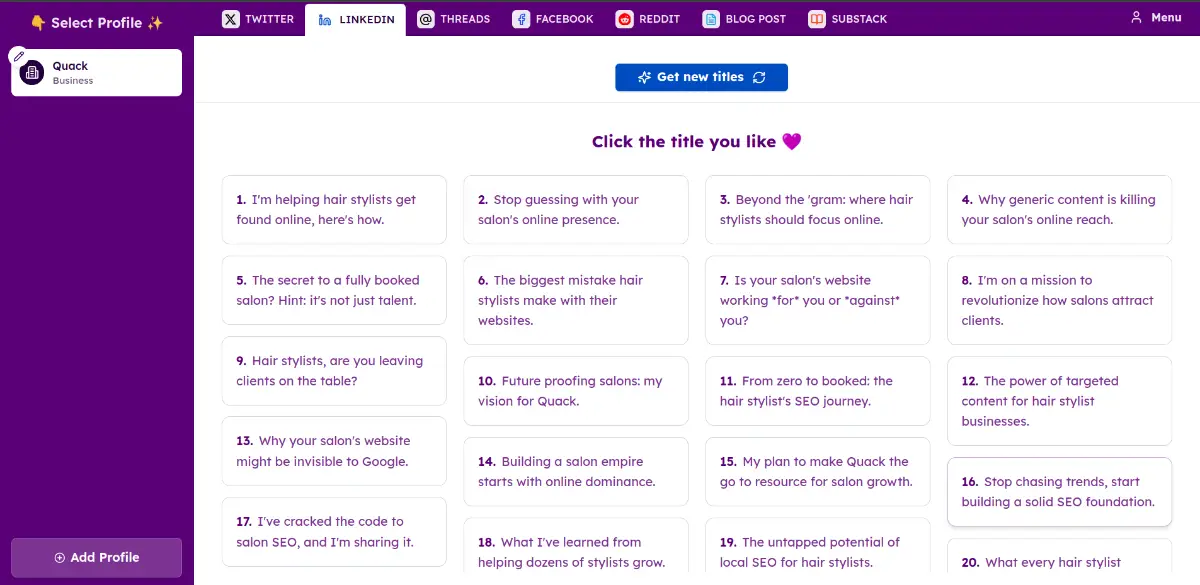Choose title 1 about helping hair stylists

[x=334, y=210]
